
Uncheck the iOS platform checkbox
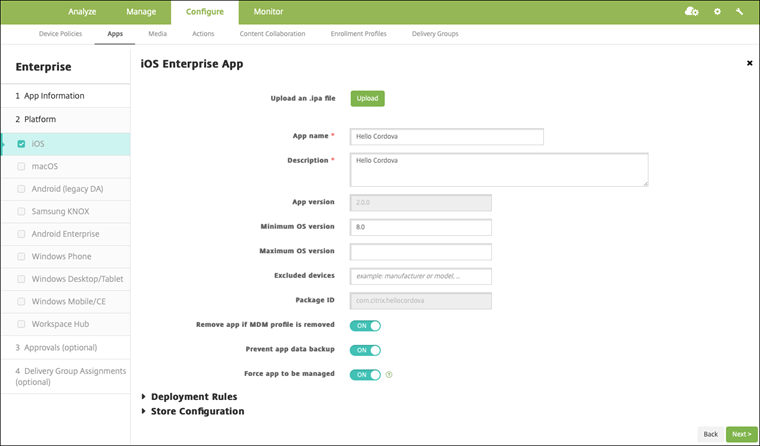click(21, 144)
